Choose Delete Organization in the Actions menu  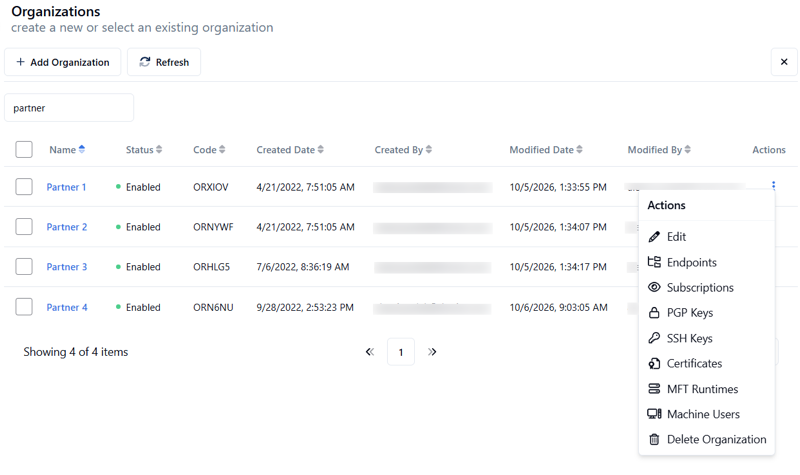tap(707, 439)
